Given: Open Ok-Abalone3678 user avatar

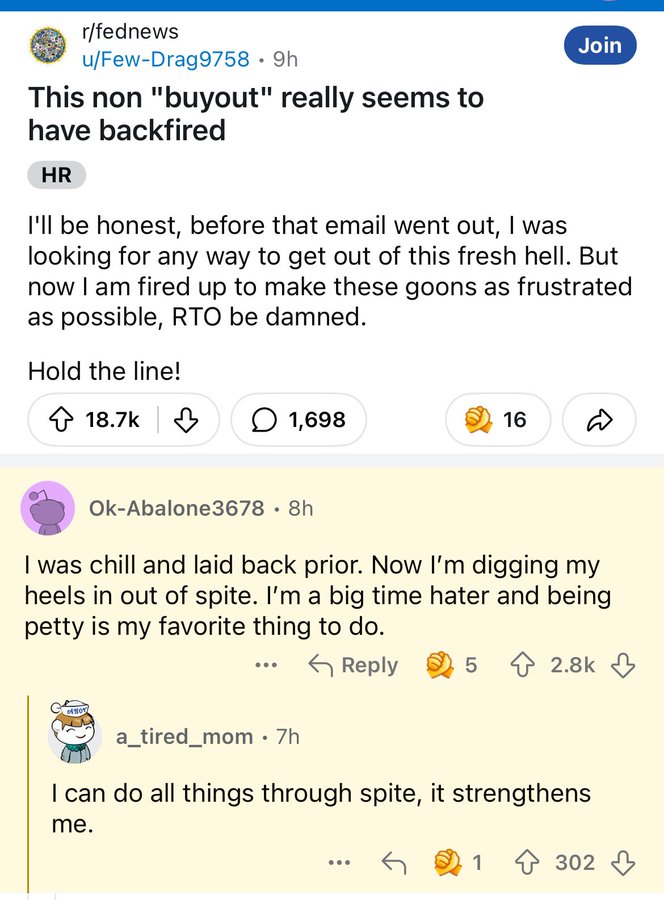Looking at the screenshot, I should coord(47,508).
